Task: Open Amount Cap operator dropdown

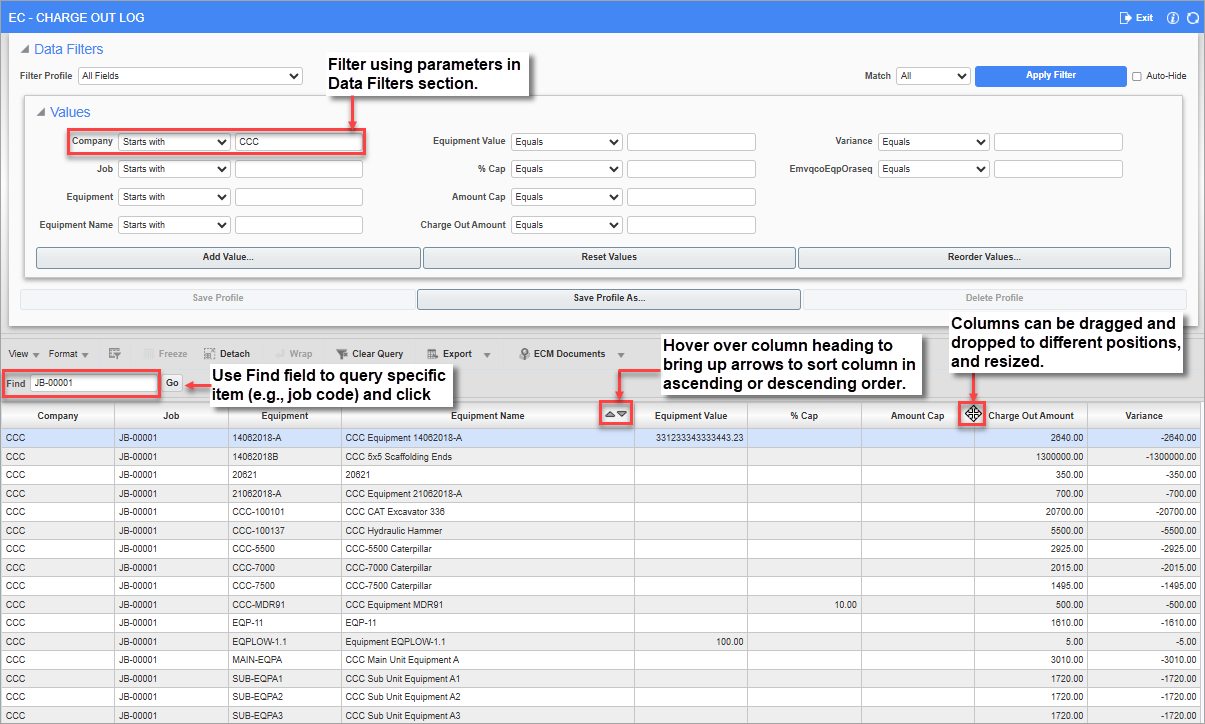Action: point(567,197)
